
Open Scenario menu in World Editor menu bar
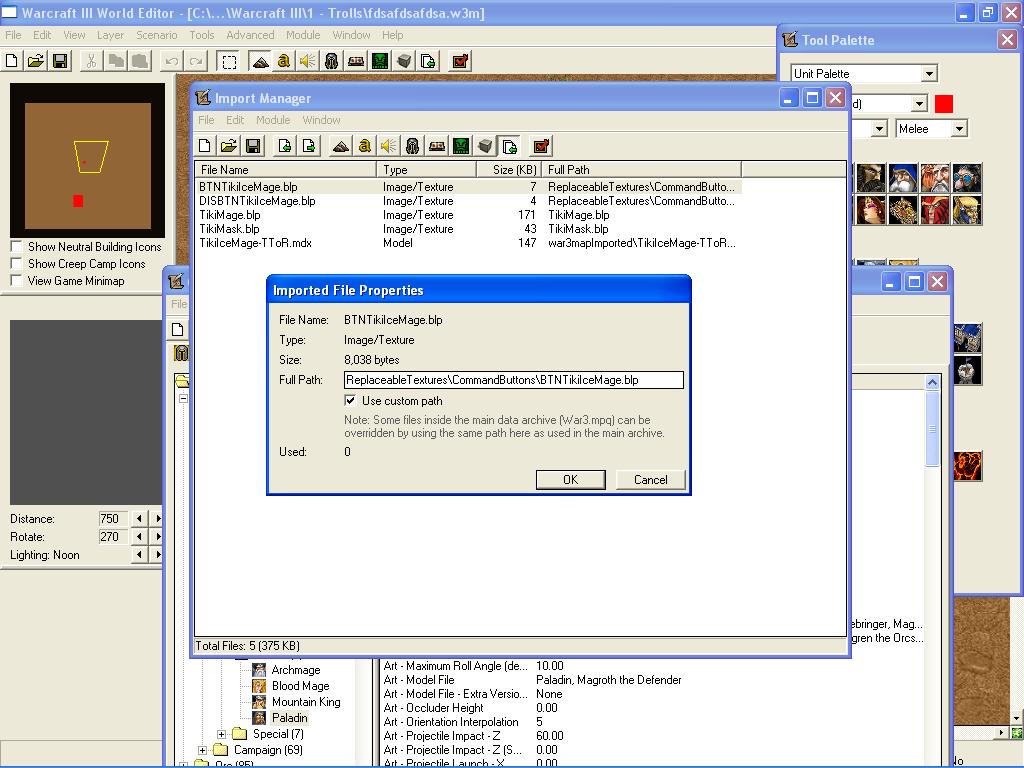(x=157, y=35)
